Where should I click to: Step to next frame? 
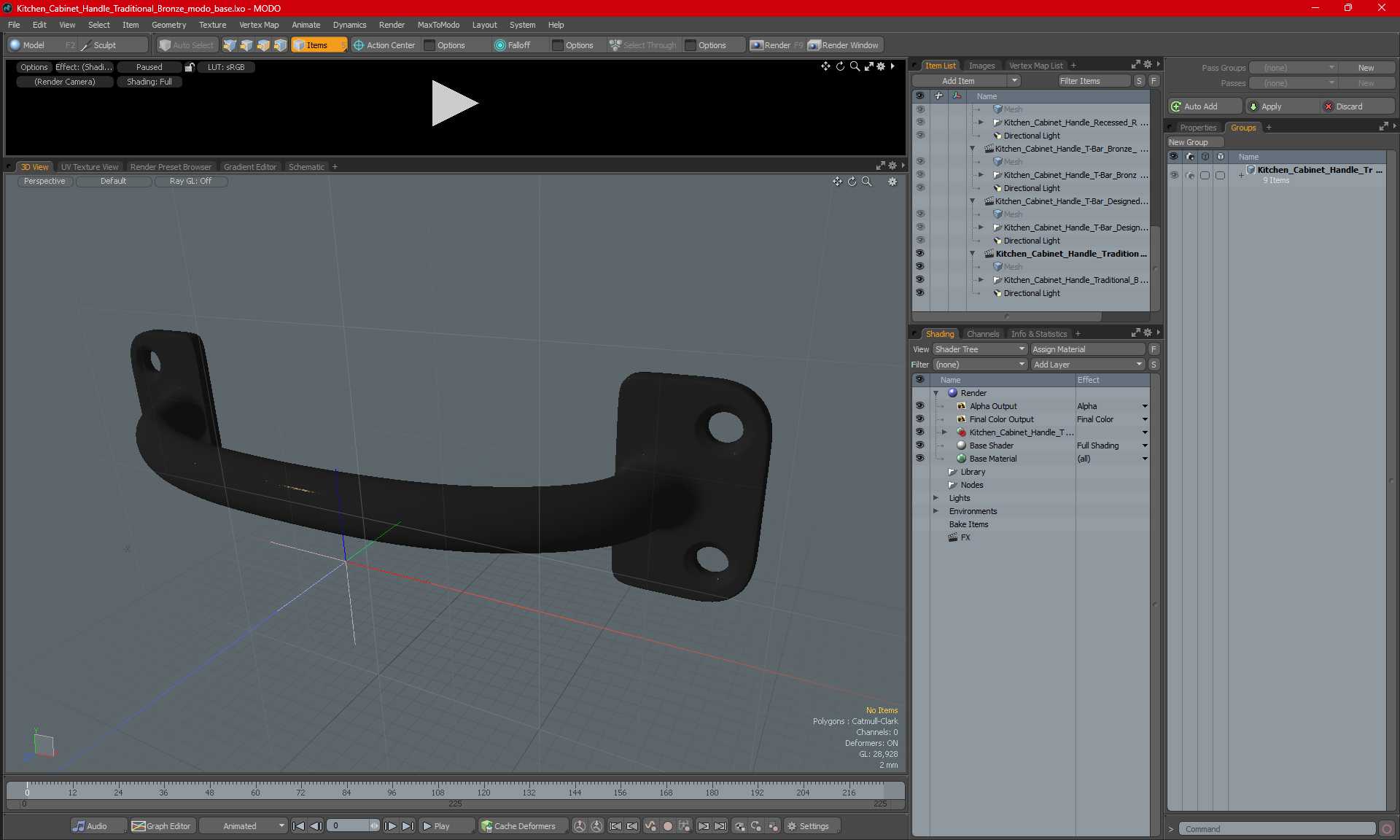click(390, 826)
